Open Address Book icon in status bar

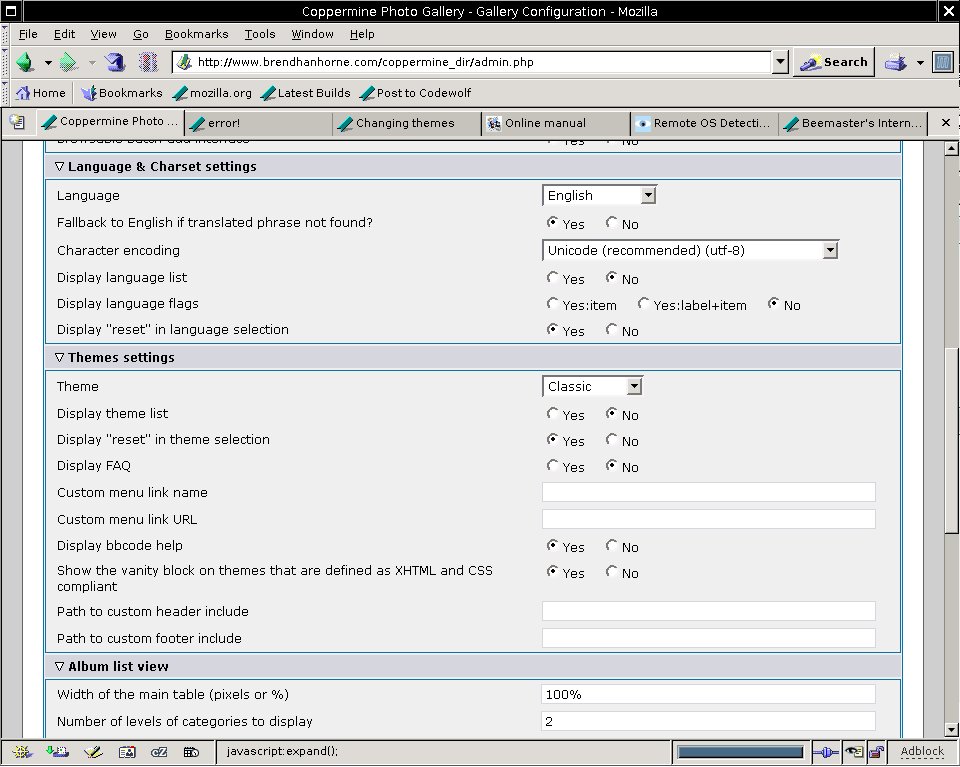(x=127, y=752)
